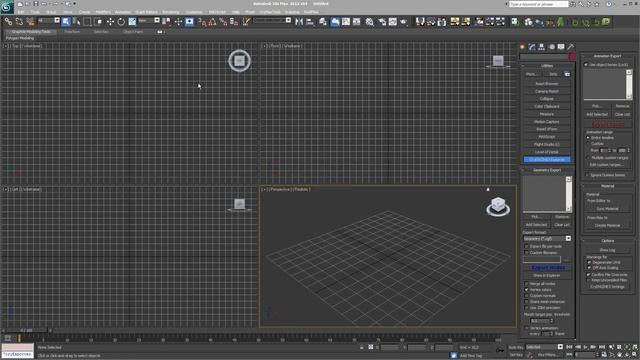The width and height of the screenshot is (640, 360).
Task: Toggle Vertex colors checkbox
Action: coord(527,289)
